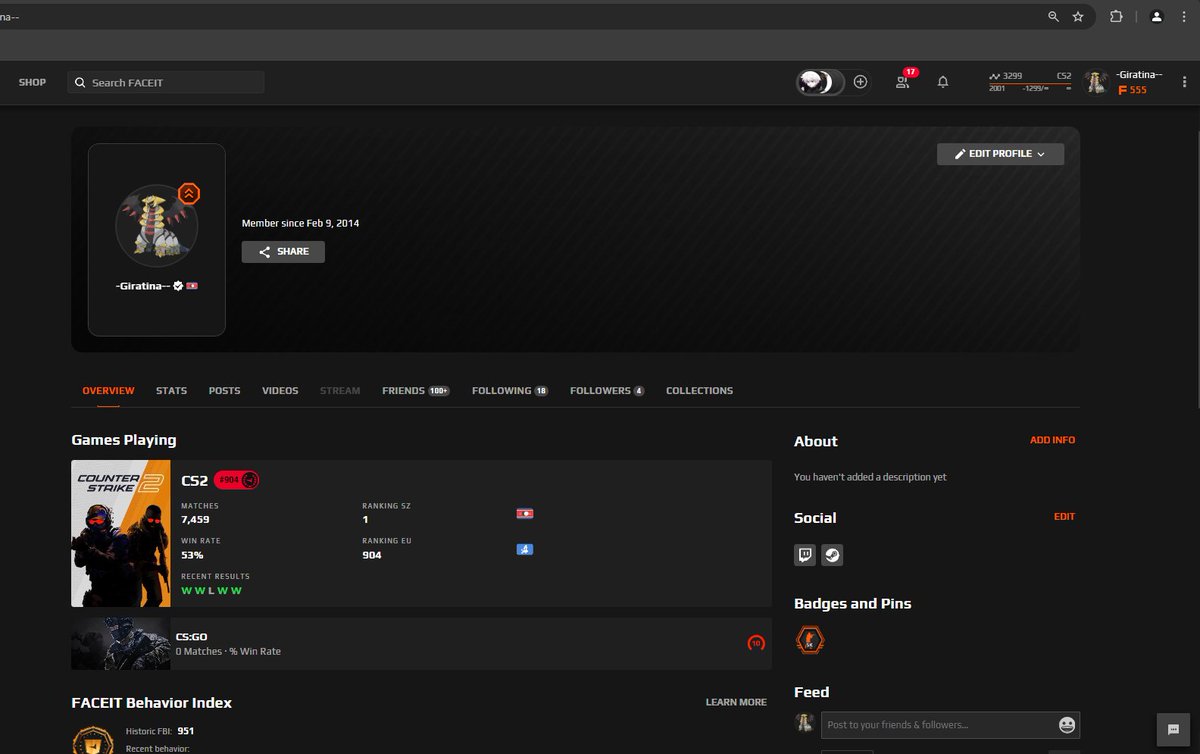Expand the premium chevron on the avatar card
1200x754 pixels.
point(189,193)
